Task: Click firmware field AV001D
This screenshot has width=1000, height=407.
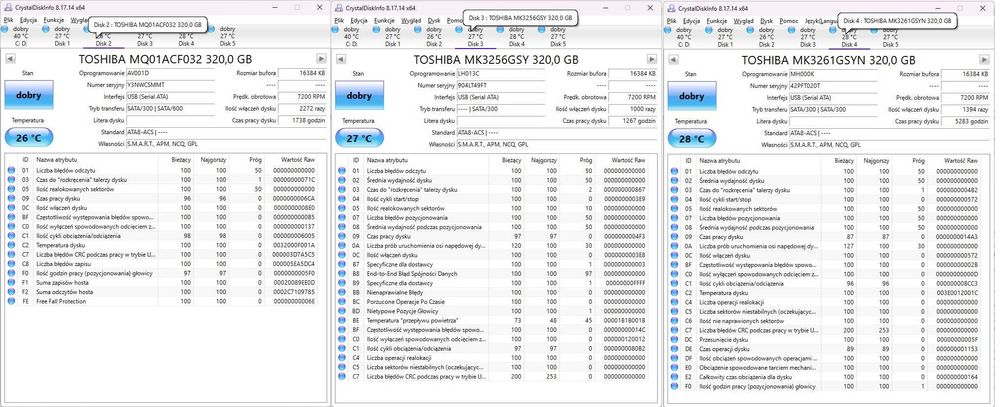Action: [x=170, y=73]
